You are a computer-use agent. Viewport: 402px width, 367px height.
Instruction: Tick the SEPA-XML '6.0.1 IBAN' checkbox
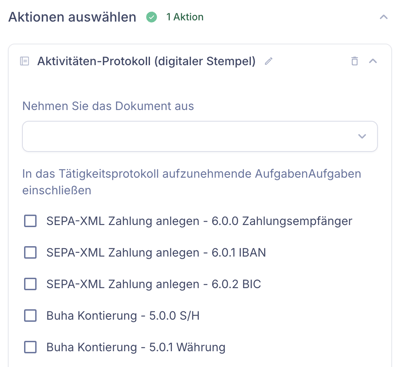click(30, 253)
